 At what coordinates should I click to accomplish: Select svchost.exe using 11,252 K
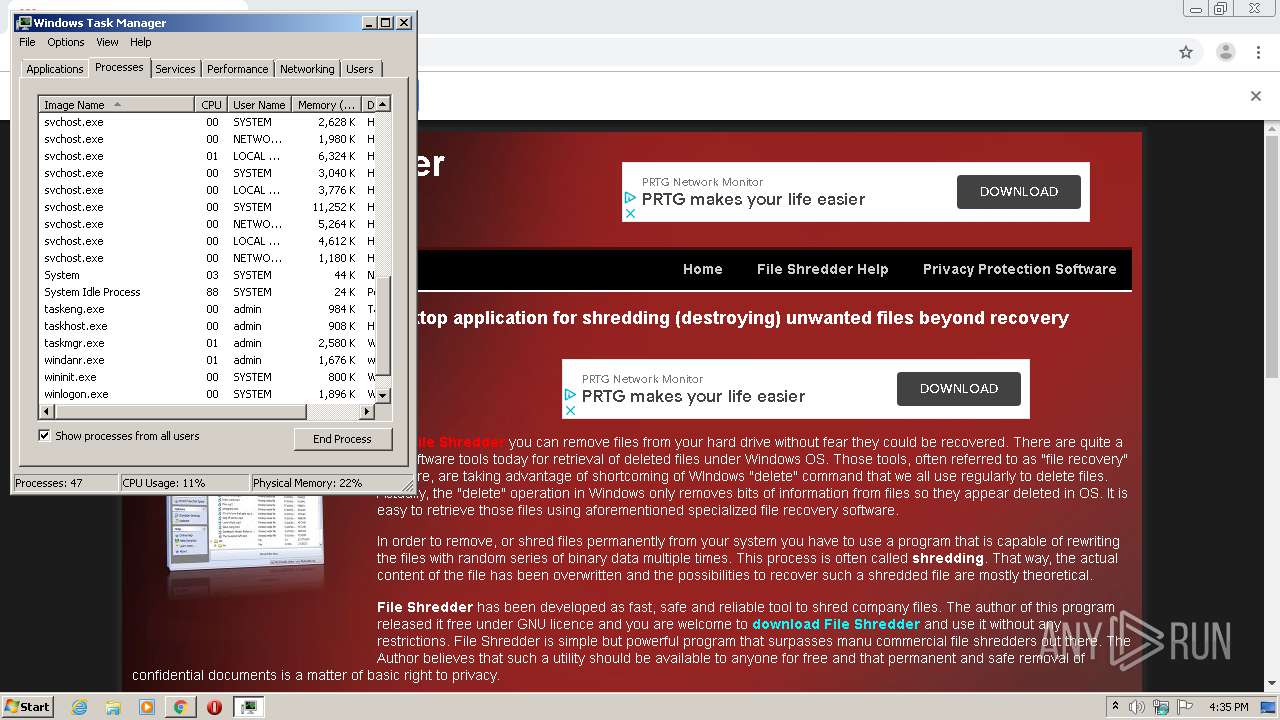coord(207,207)
